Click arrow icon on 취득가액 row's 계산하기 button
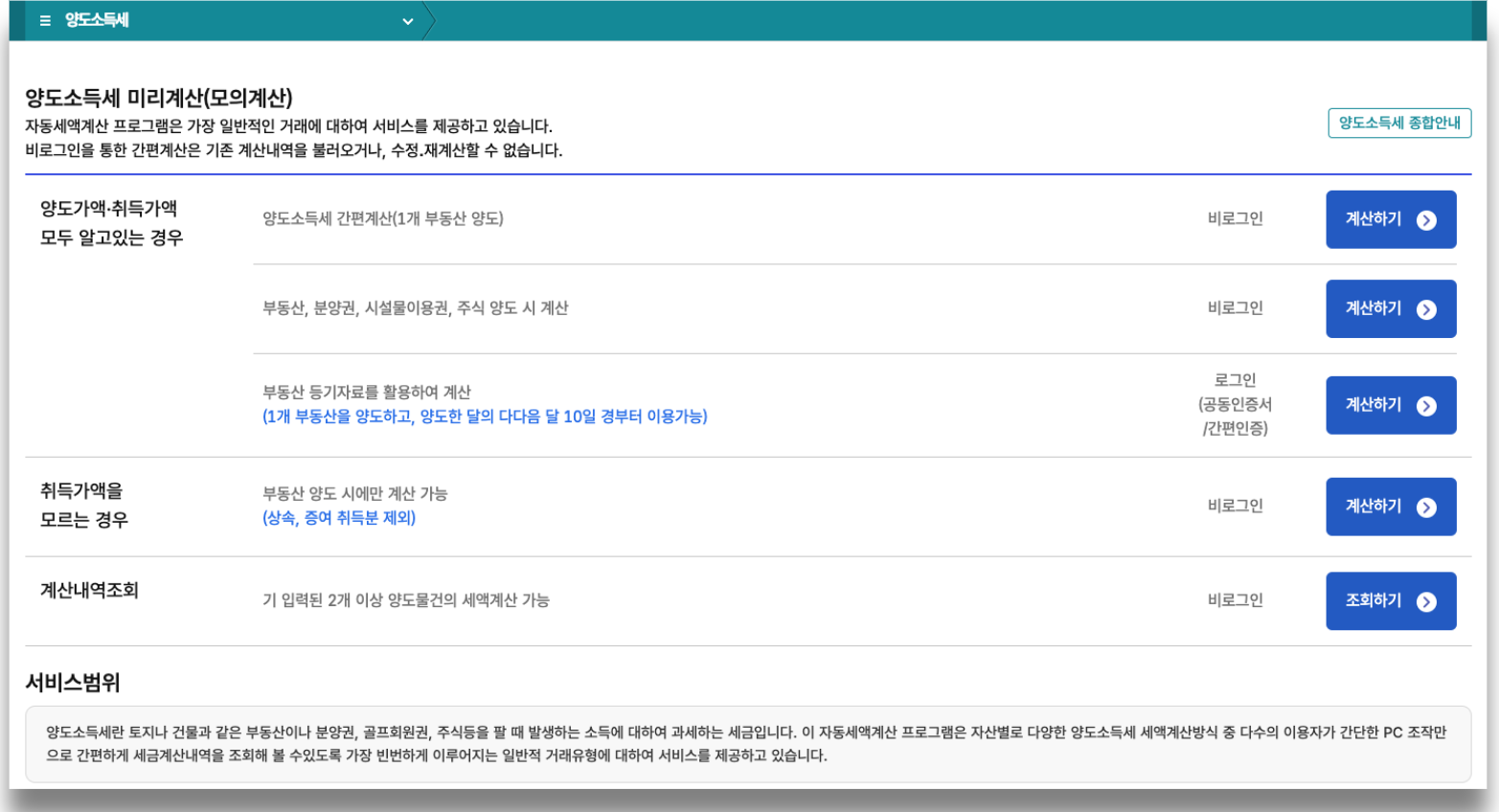The image size is (1499, 812). 1424,507
